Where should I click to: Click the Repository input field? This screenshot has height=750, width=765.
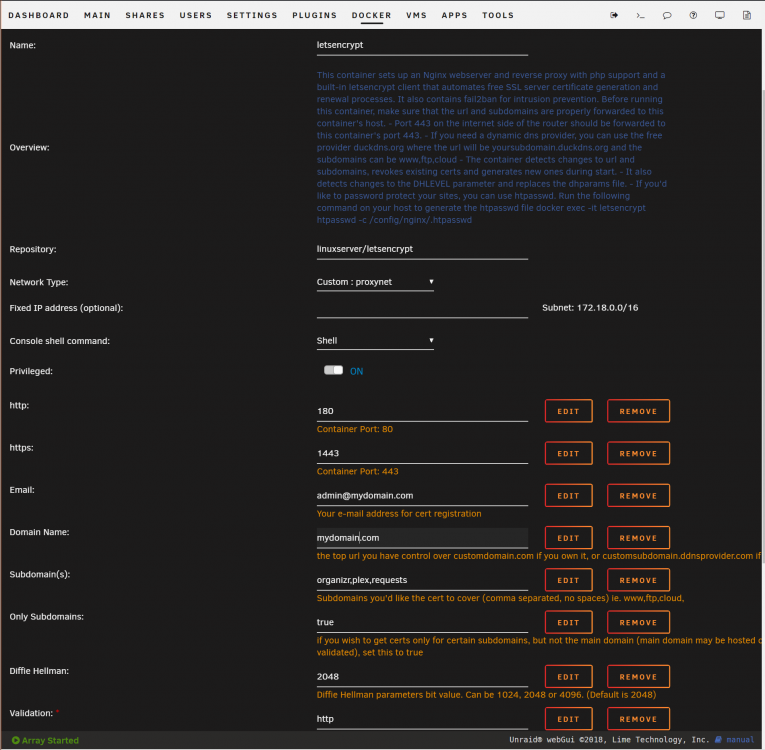422,249
